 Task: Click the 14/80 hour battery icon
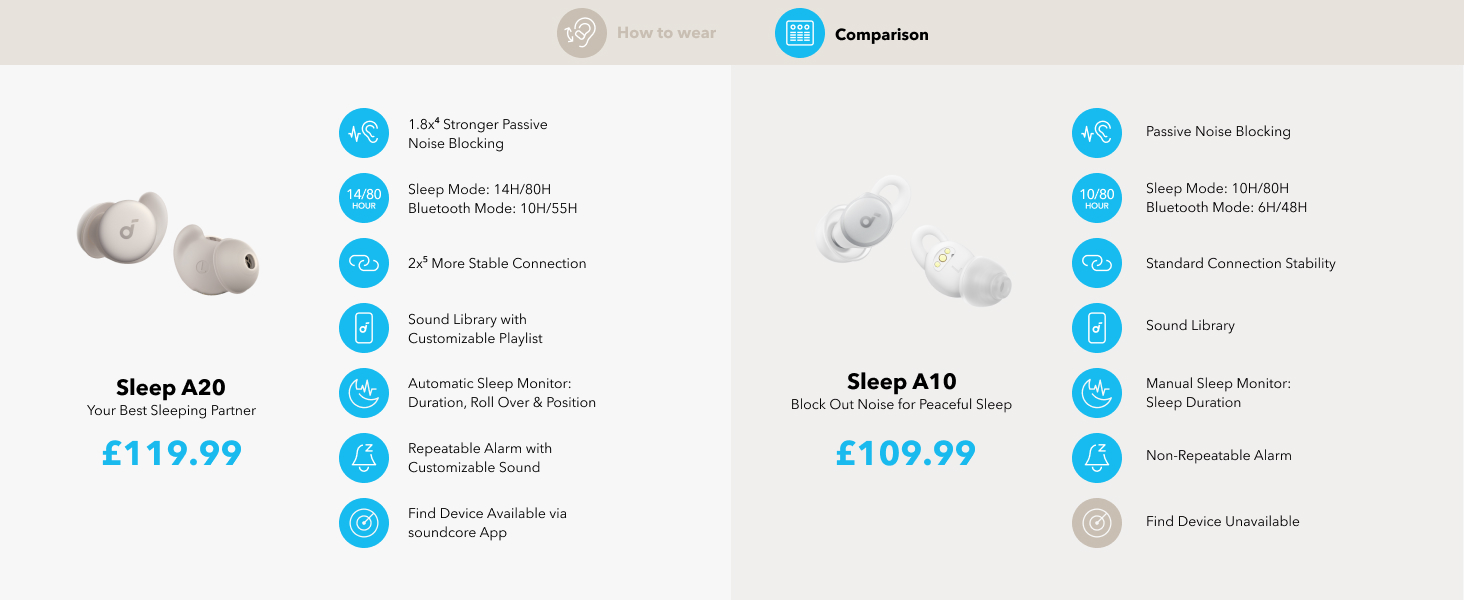click(x=364, y=198)
